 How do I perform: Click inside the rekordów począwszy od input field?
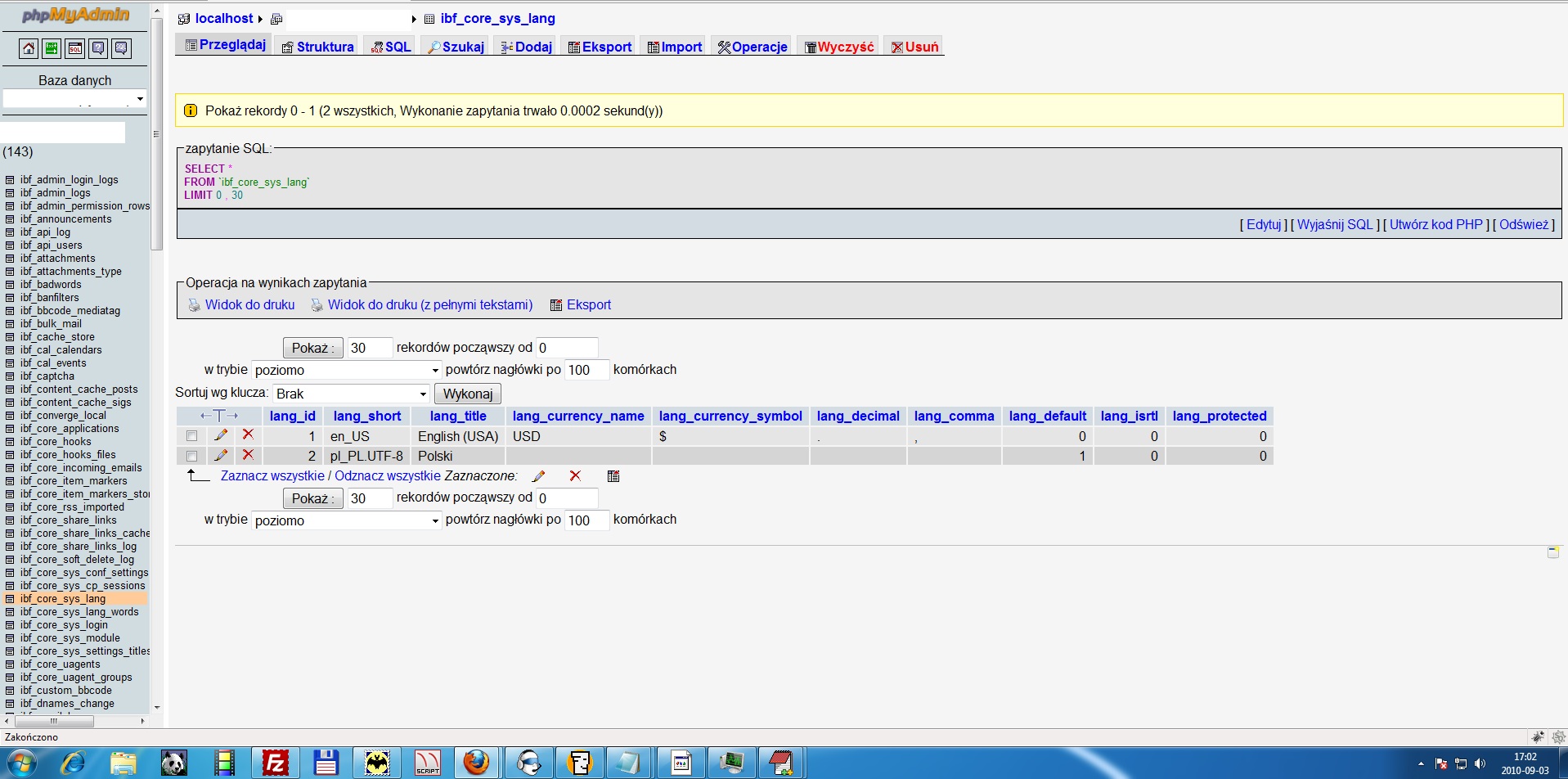567,347
